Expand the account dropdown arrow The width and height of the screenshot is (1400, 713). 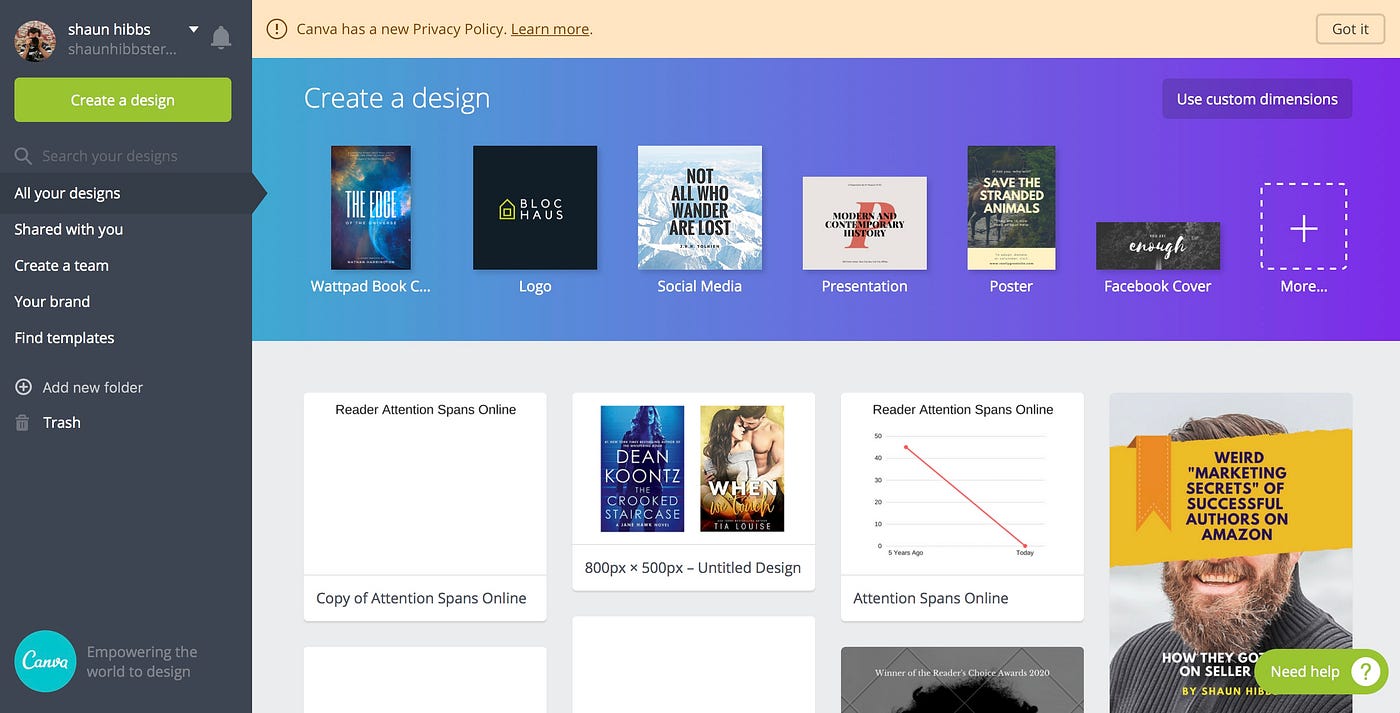[x=194, y=29]
